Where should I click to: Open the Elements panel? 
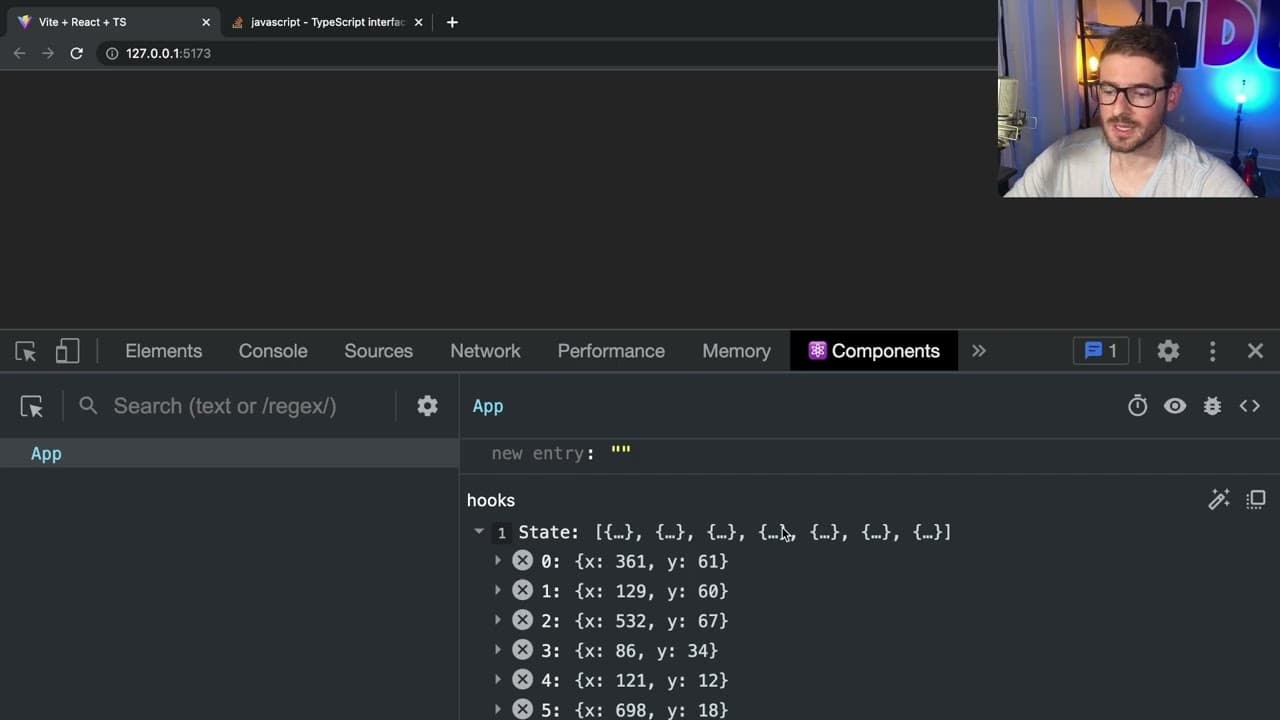pos(163,351)
